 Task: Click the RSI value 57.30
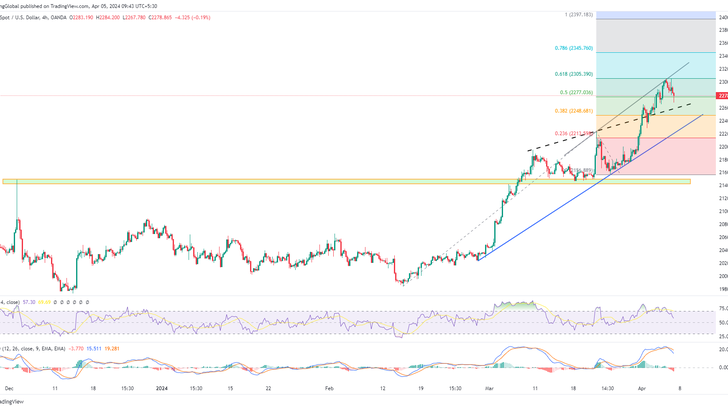pyautogui.click(x=29, y=302)
